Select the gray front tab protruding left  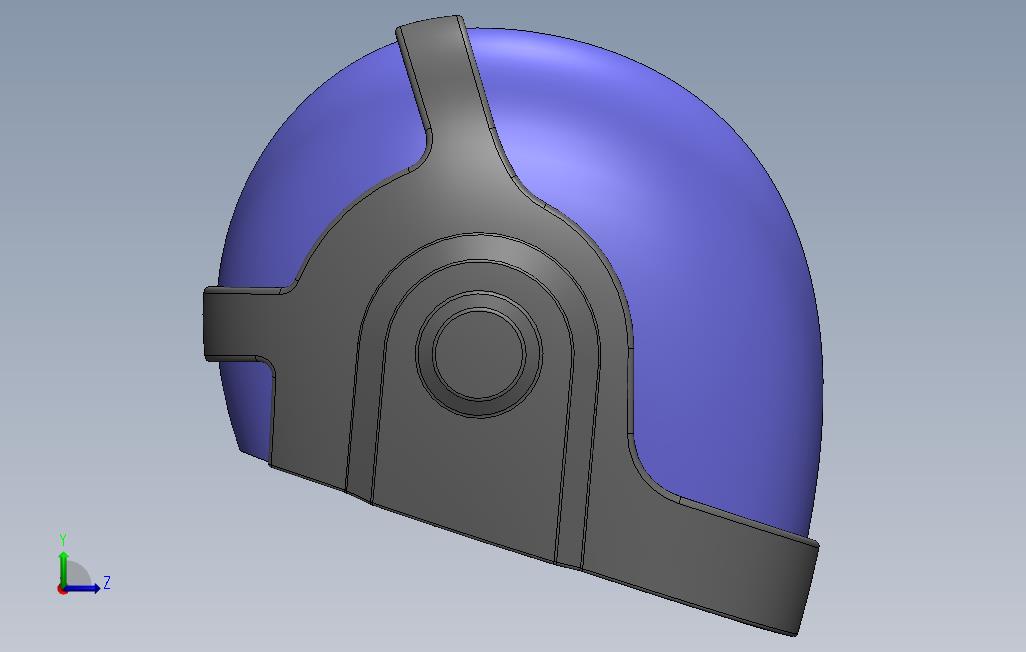pos(237,324)
